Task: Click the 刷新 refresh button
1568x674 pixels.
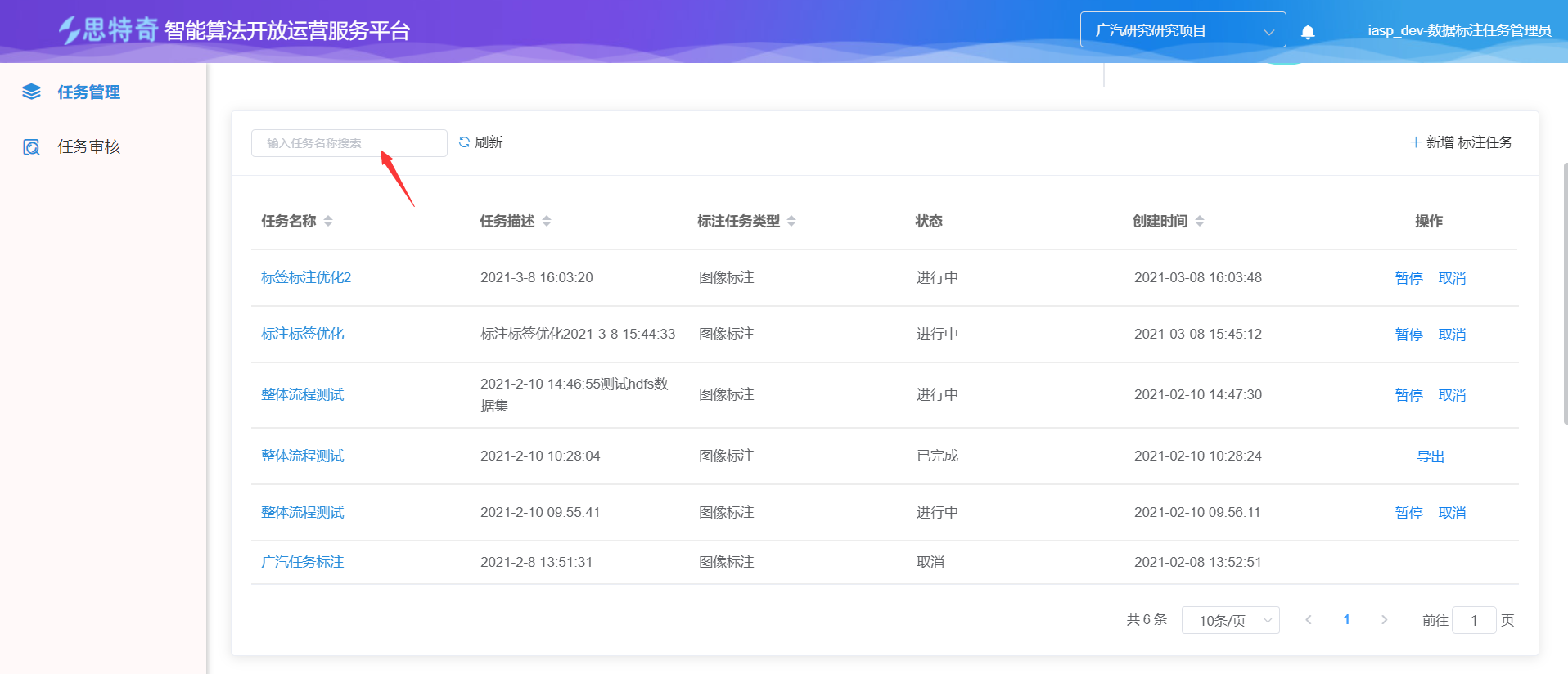Action: 480,142
